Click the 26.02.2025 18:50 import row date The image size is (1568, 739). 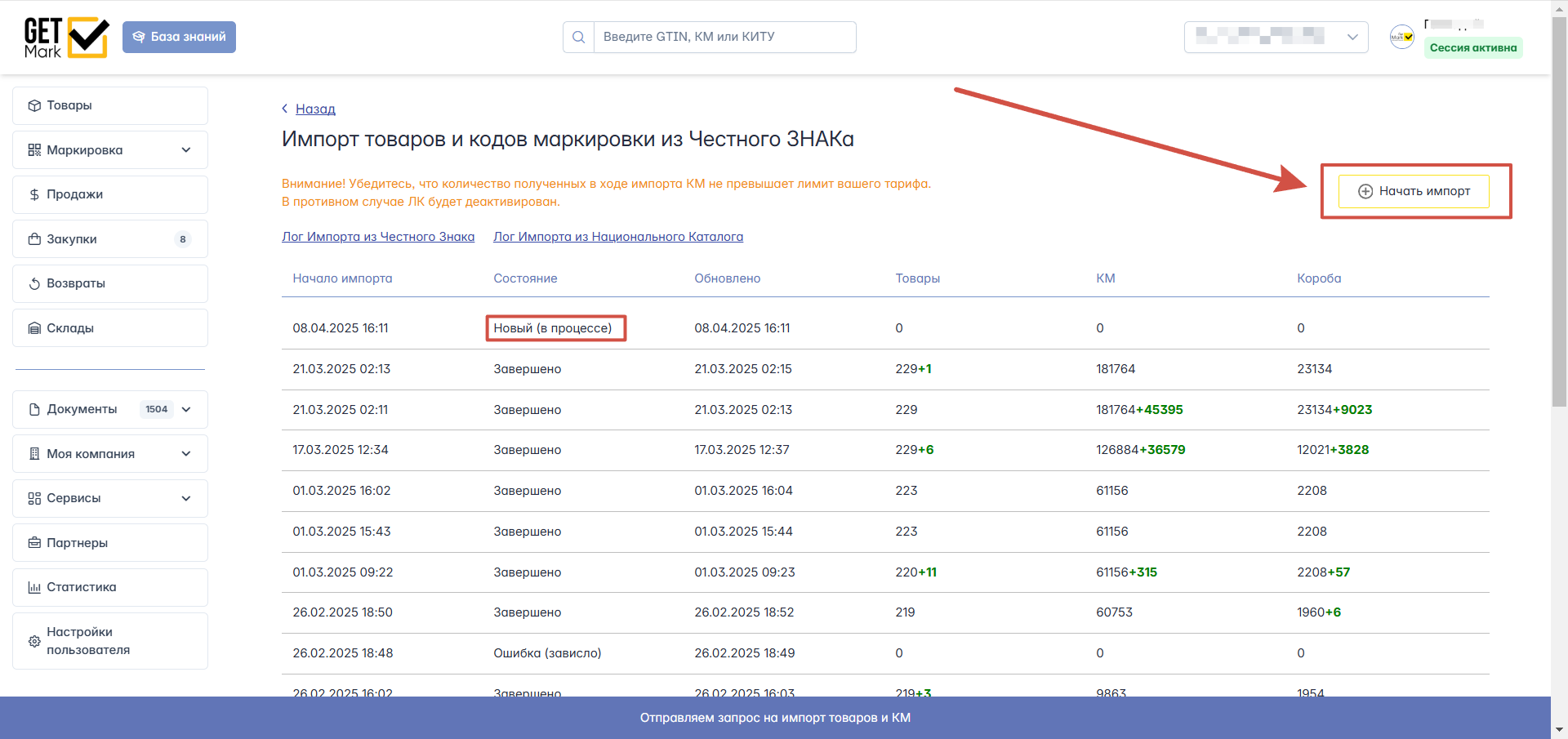(343, 612)
